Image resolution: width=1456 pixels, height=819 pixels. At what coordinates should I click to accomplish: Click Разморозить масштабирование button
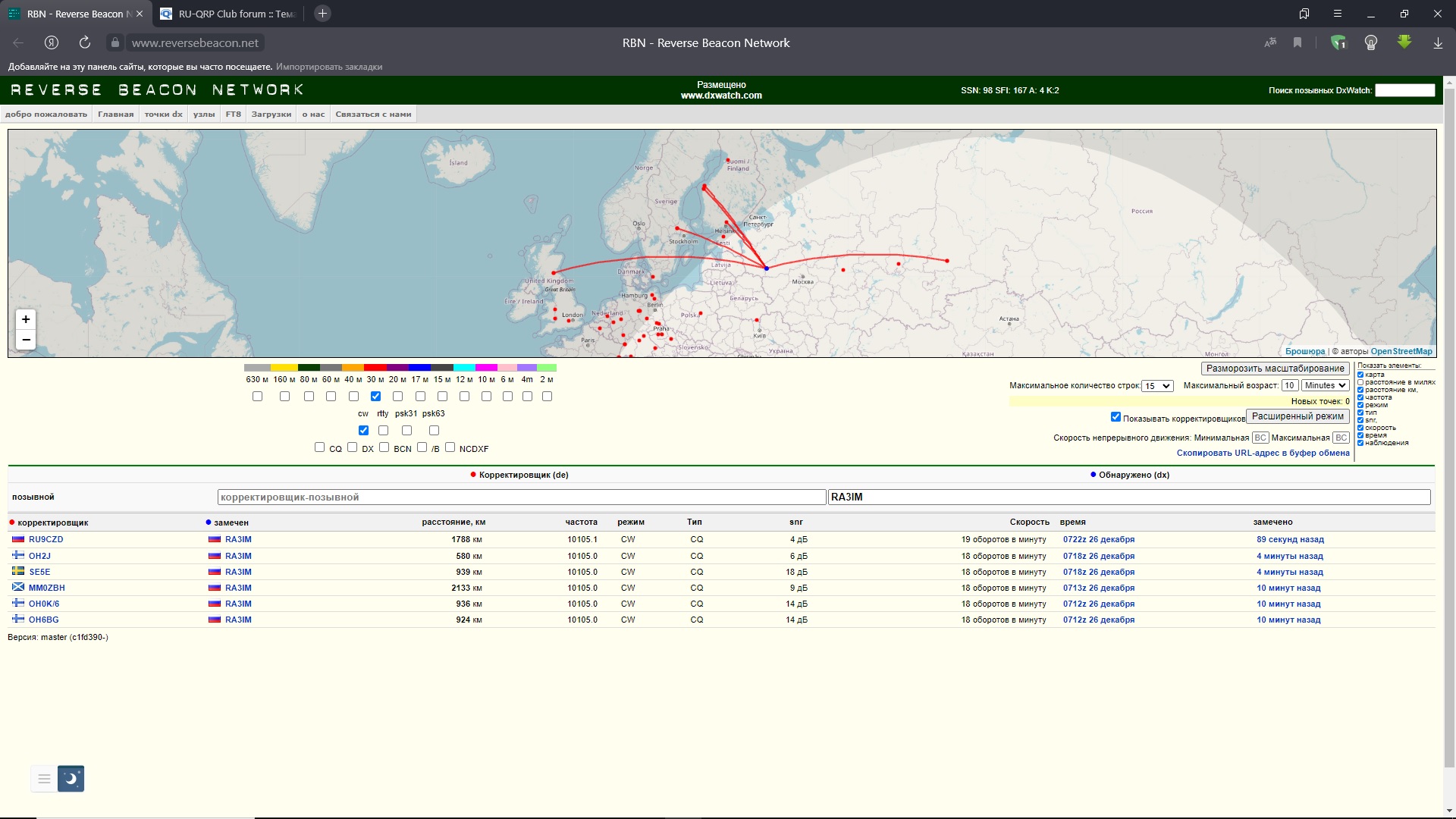[1275, 369]
